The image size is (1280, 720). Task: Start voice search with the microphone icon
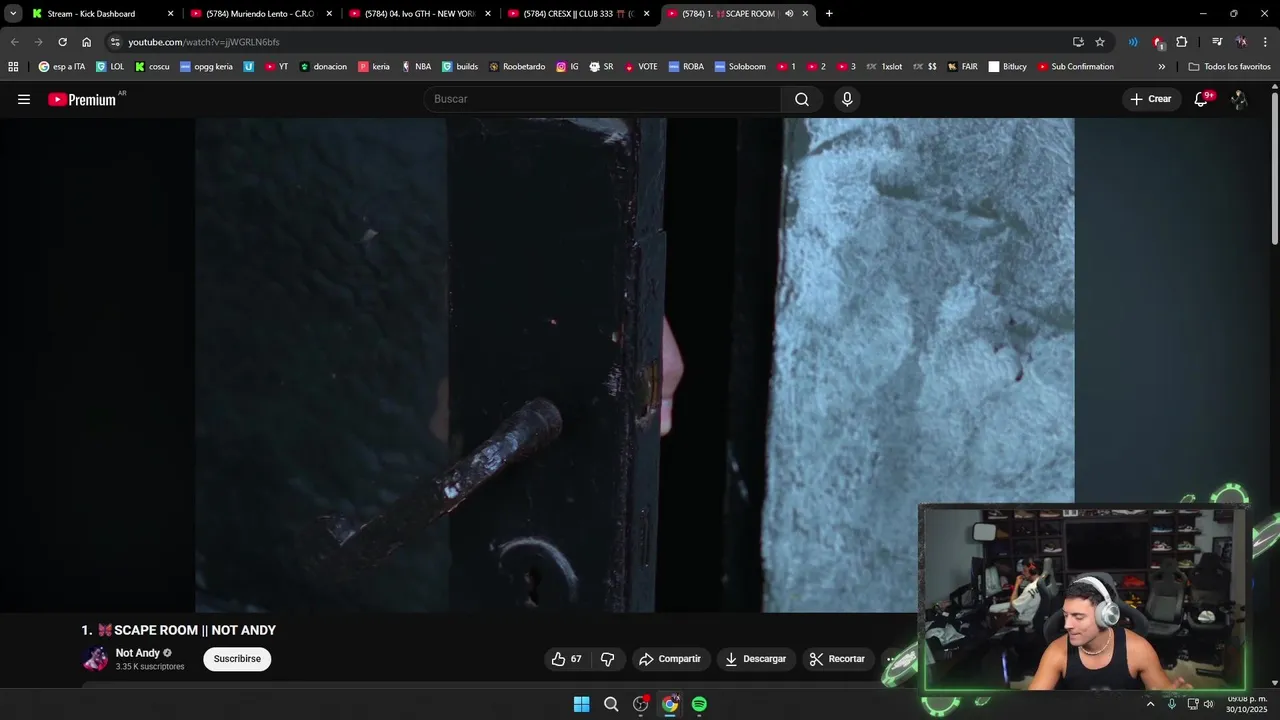(847, 99)
